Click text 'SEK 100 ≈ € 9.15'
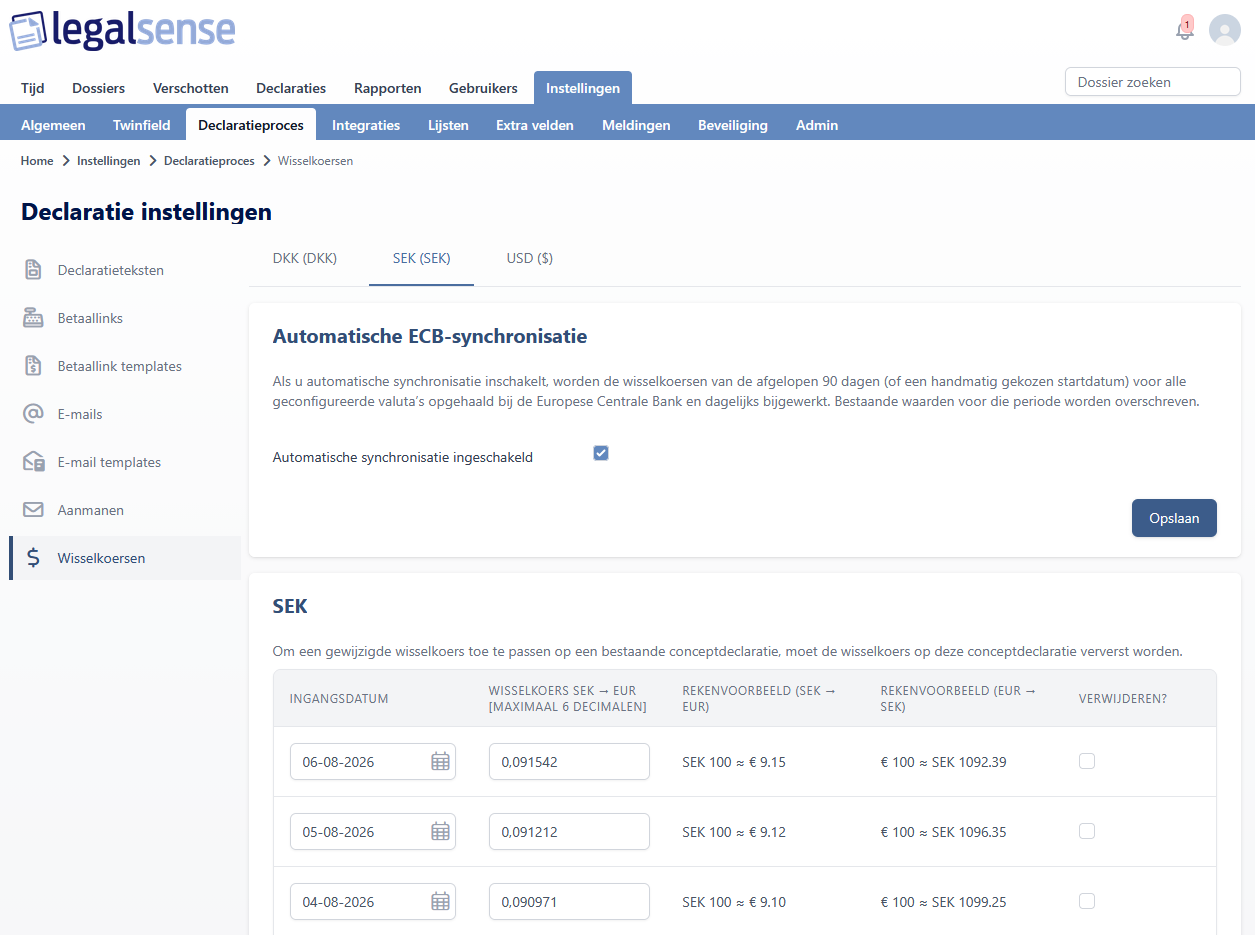 tap(734, 762)
